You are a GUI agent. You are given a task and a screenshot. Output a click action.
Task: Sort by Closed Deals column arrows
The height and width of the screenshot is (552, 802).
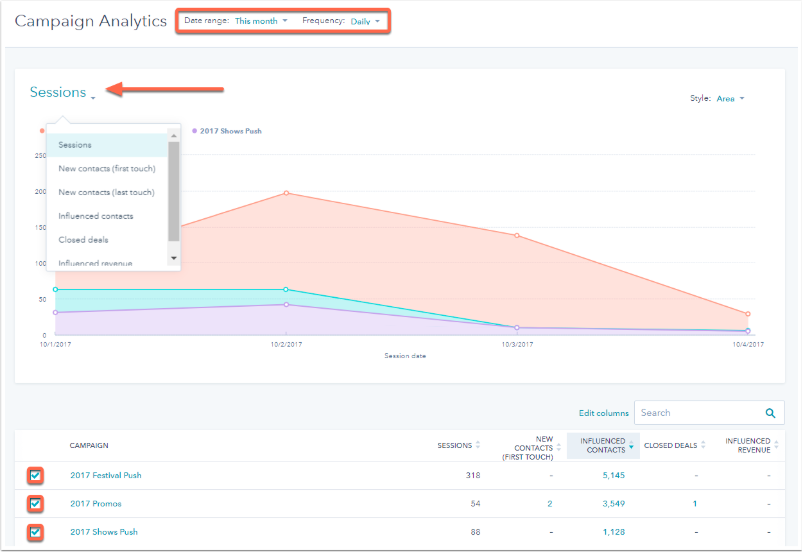click(703, 445)
